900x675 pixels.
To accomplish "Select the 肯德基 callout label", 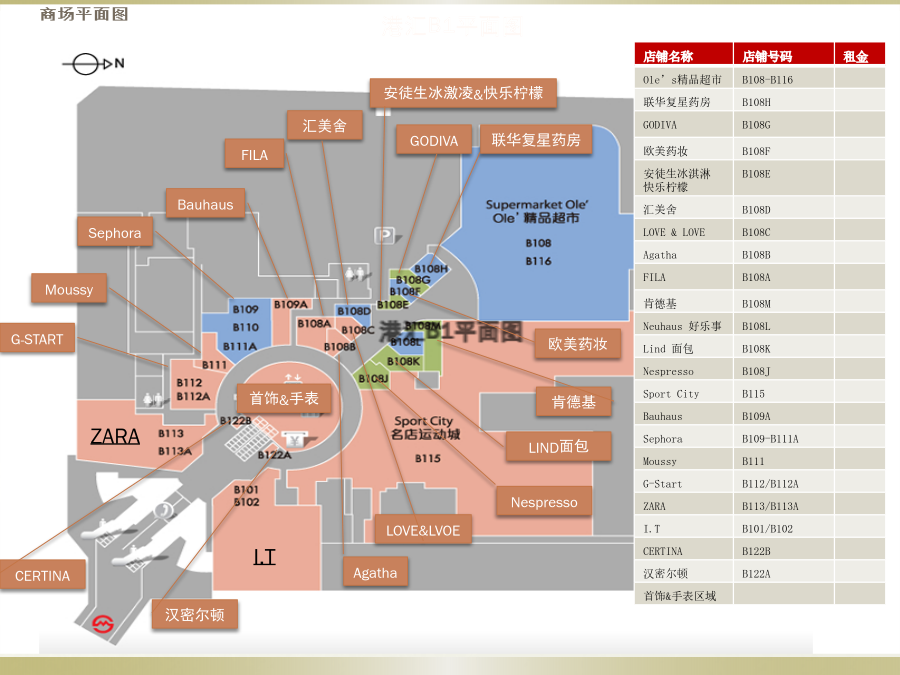I will click(x=574, y=402).
